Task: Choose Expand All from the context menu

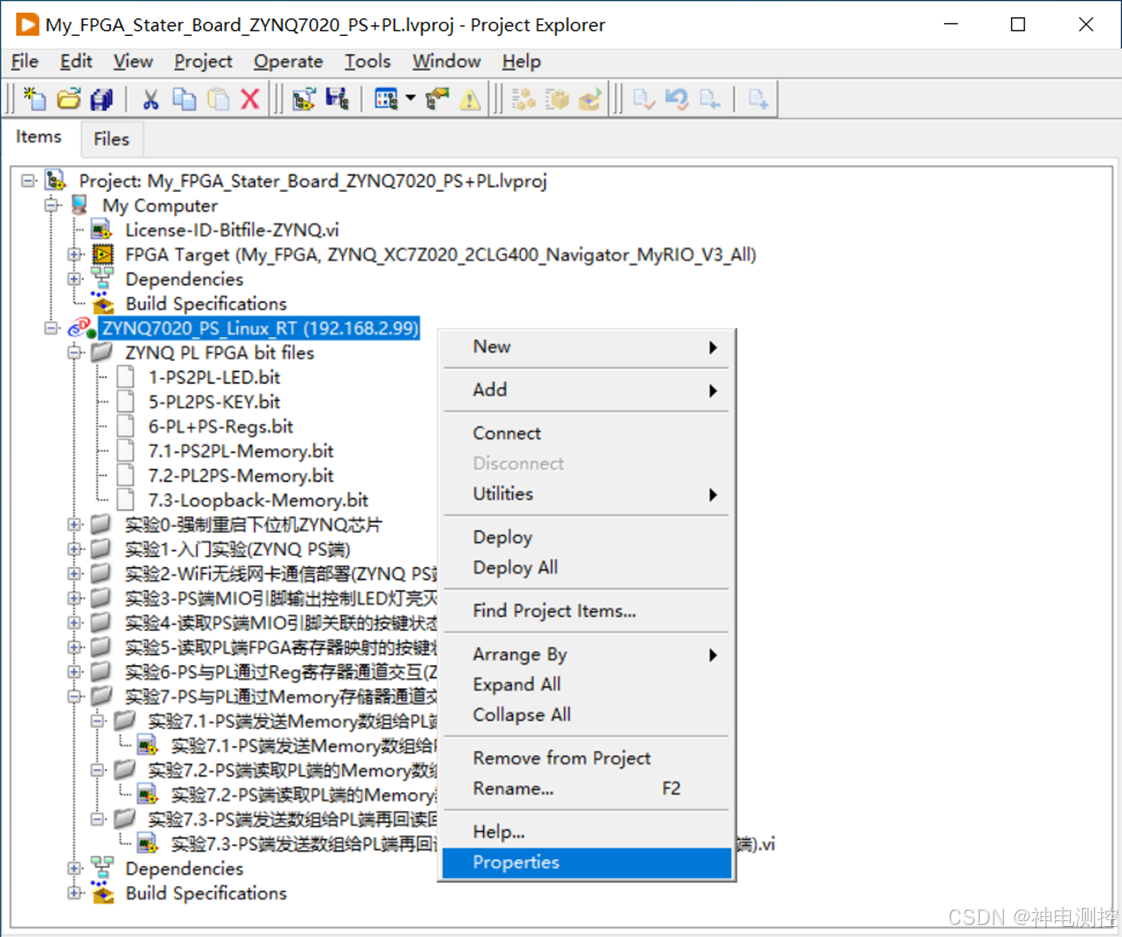Action: click(587, 684)
